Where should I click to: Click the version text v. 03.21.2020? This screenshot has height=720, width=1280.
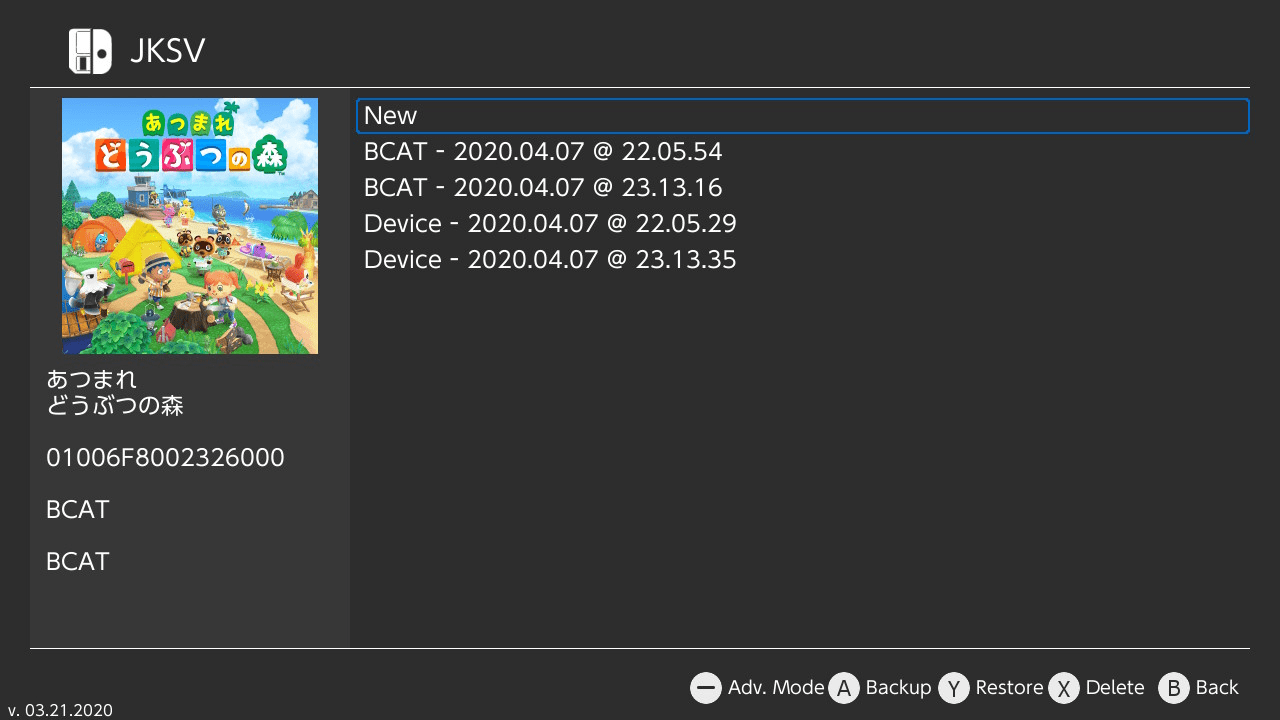coord(60,710)
